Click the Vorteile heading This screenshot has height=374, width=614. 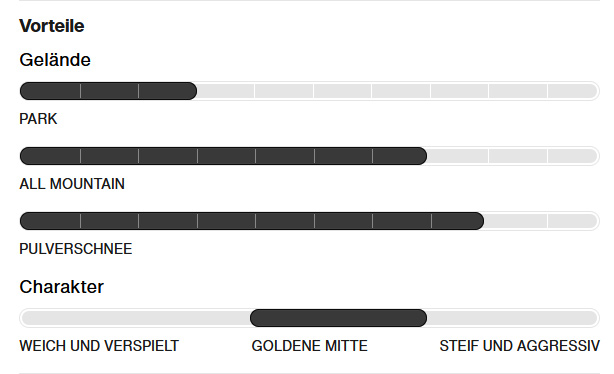(52, 26)
